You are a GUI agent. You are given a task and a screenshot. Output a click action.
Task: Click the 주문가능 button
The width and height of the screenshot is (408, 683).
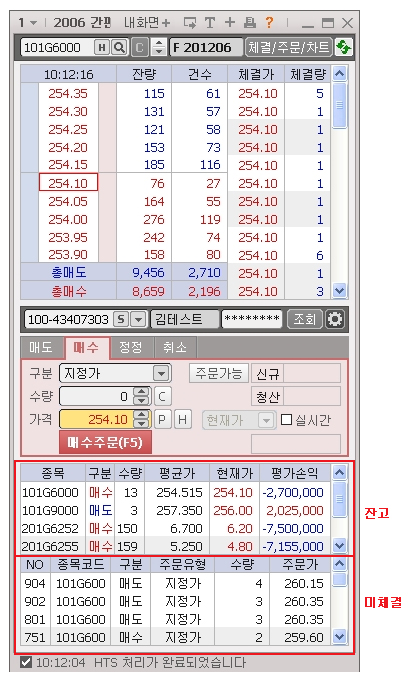click(x=218, y=373)
